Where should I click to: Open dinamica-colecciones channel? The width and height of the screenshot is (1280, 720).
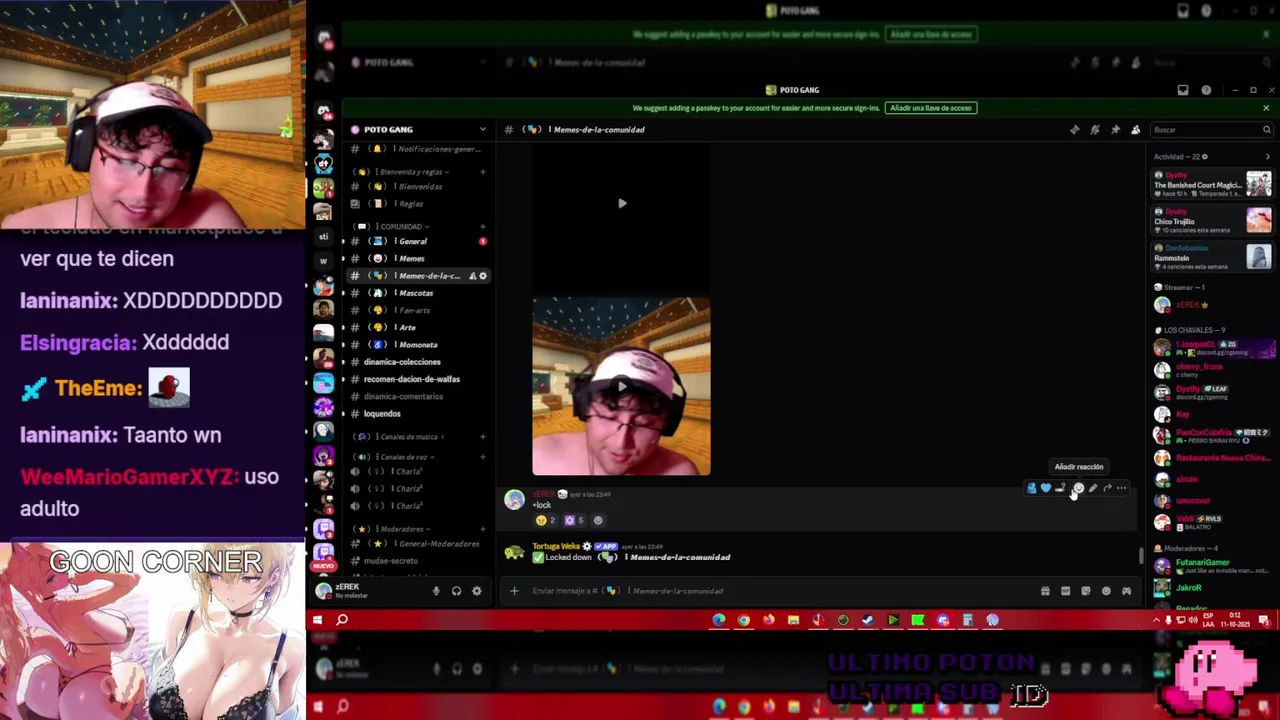(x=418, y=362)
